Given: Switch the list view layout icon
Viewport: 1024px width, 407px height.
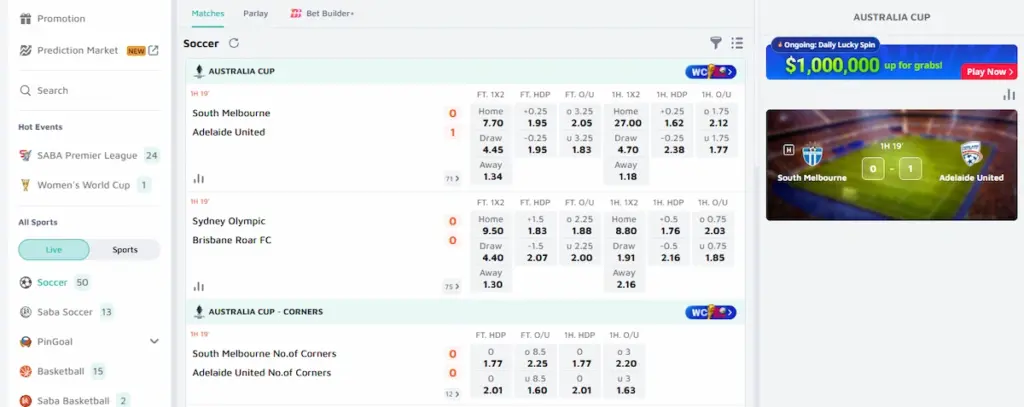Looking at the screenshot, I should (x=737, y=43).
